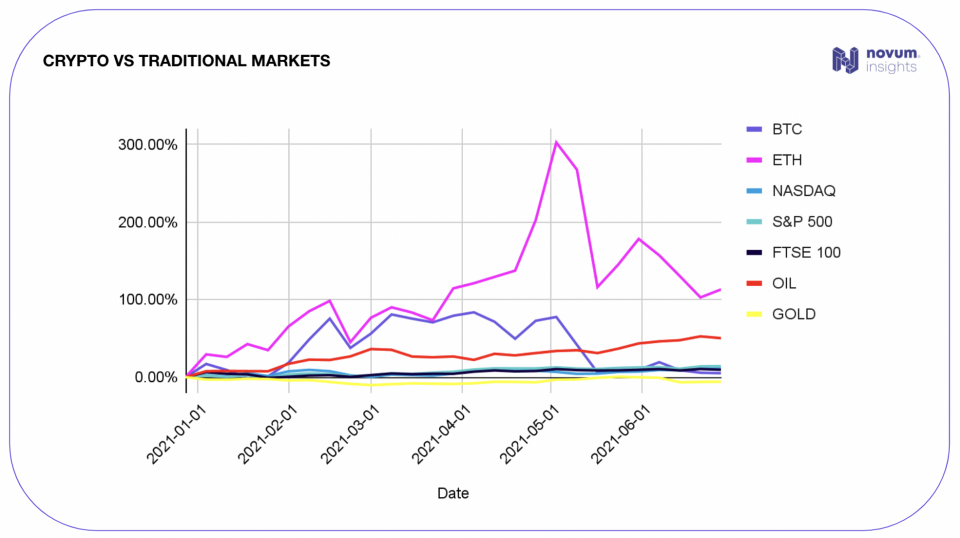
Task: Select the NASDAQ legend color marker
Action: pos(755,191)
